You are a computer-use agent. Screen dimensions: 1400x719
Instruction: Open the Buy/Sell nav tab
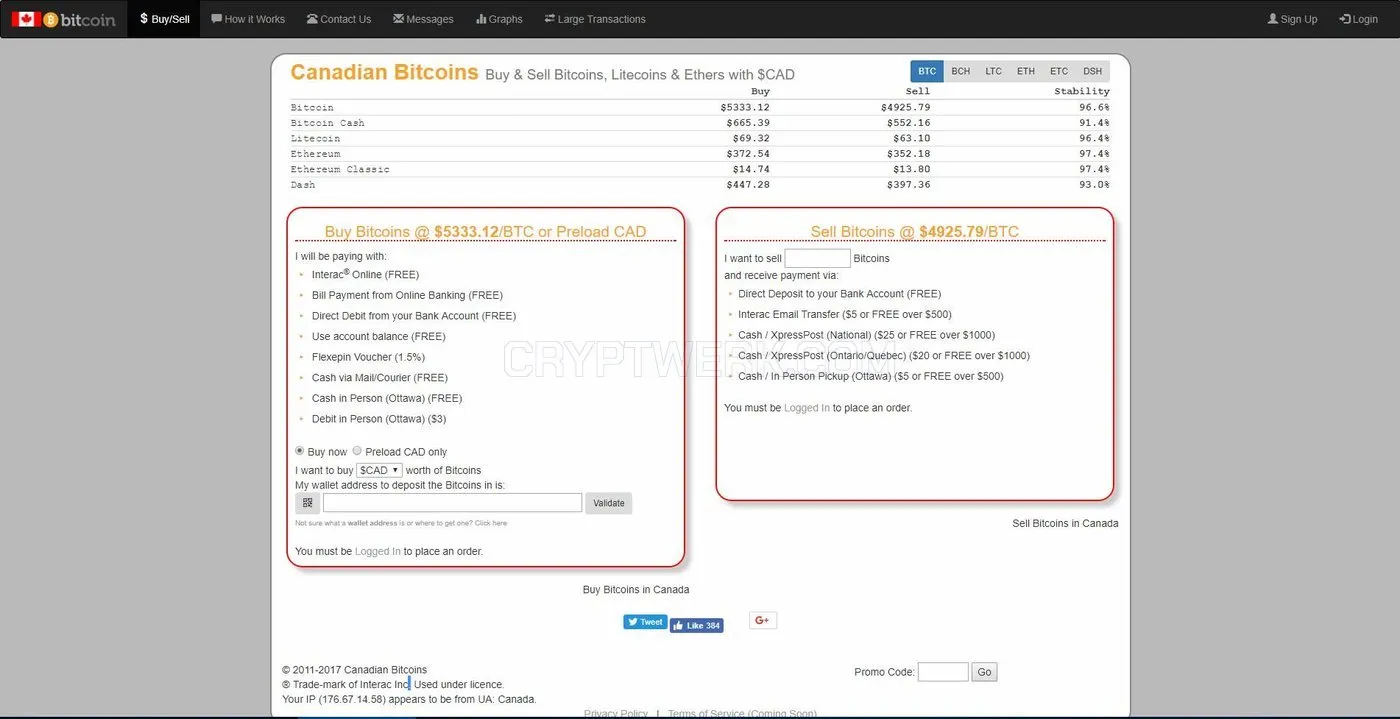(164, 19)
